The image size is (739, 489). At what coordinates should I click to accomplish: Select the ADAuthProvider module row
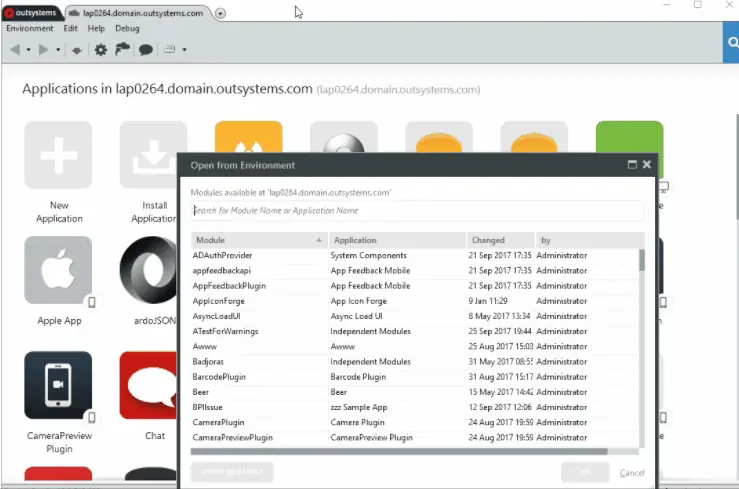coord(415,255)
